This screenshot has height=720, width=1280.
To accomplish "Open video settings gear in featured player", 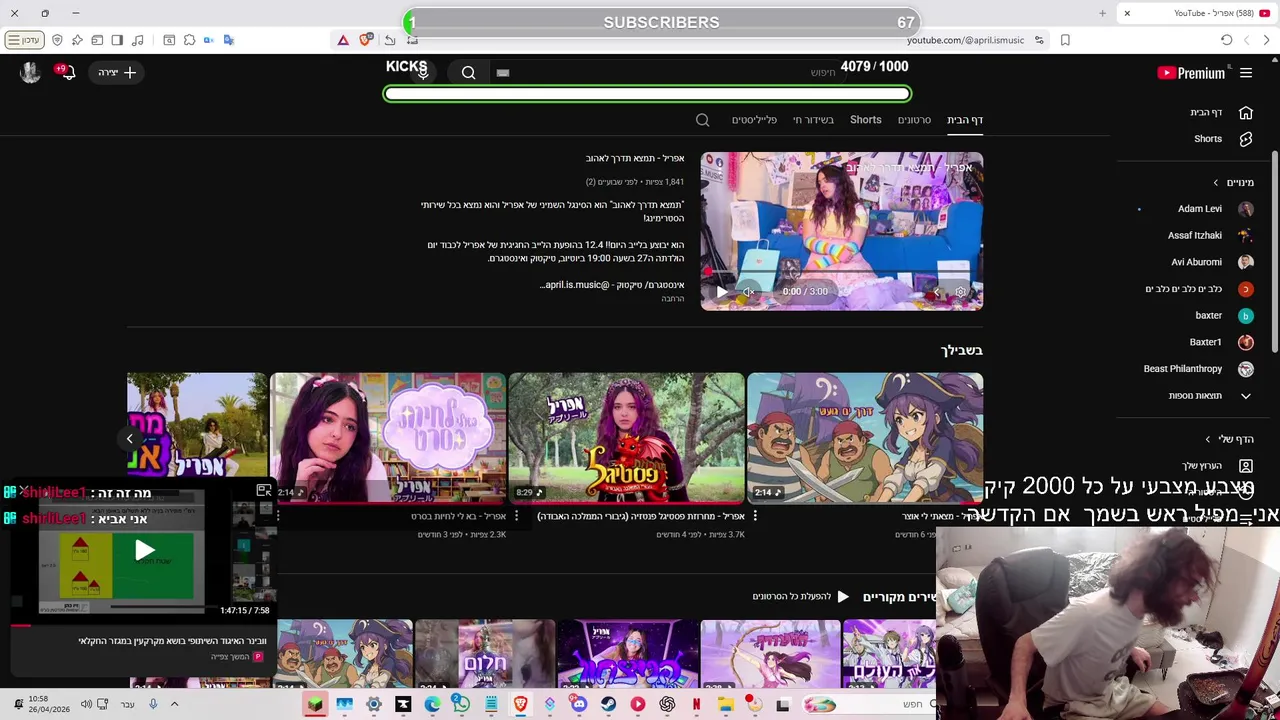I will (x=960, y=292).
